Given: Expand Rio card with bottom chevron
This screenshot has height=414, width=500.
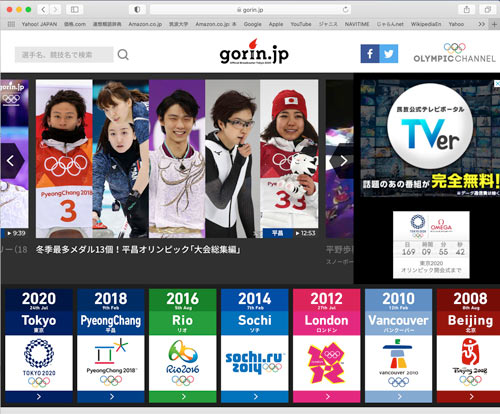Looking at the screenshot, I should pos(183,397).
